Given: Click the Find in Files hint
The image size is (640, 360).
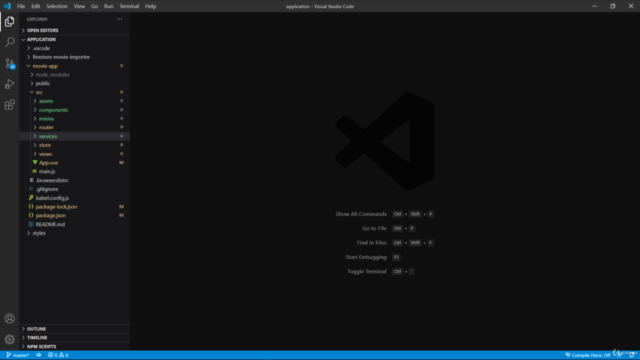Looking at the screenshot, I should 371,243.
